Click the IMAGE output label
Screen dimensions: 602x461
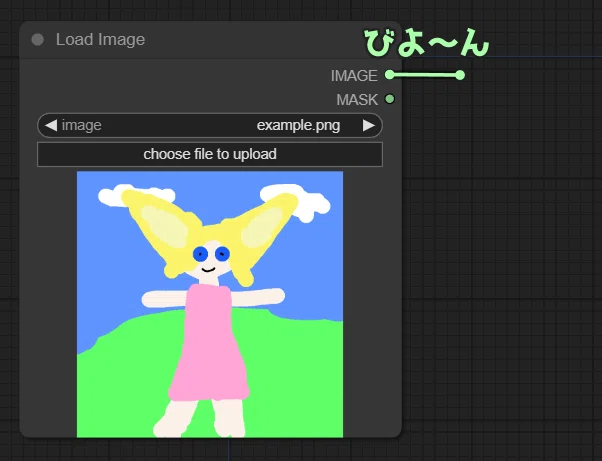[x=354, y=76]
